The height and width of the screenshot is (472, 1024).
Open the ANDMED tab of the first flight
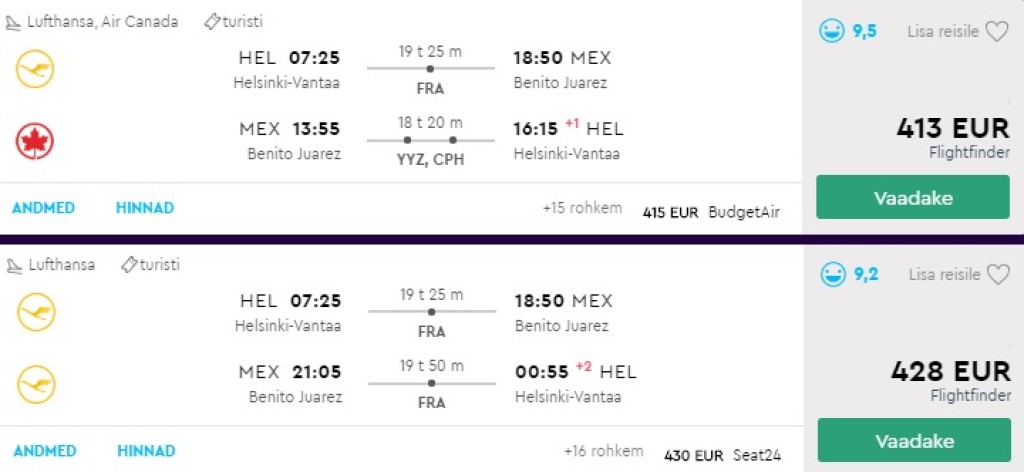(x=43, y=208)
